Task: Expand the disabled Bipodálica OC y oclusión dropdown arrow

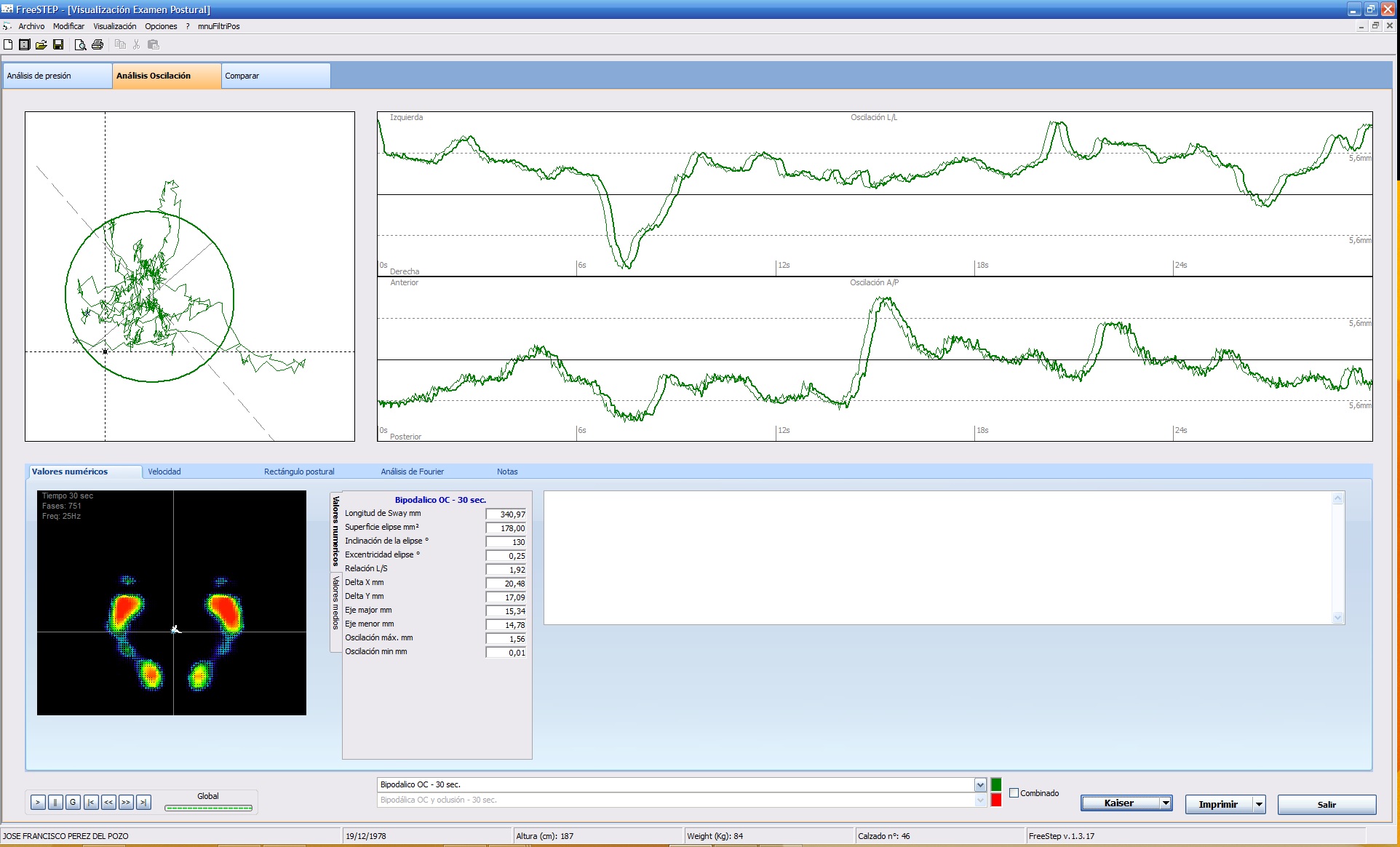Action: coord(980,800)
